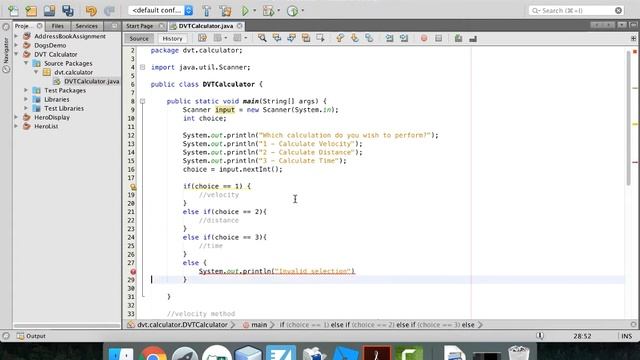Image resolution: width=640 pixels, height=360 pixels.
Task: Select the HeroList project
Action: [46, 126]
